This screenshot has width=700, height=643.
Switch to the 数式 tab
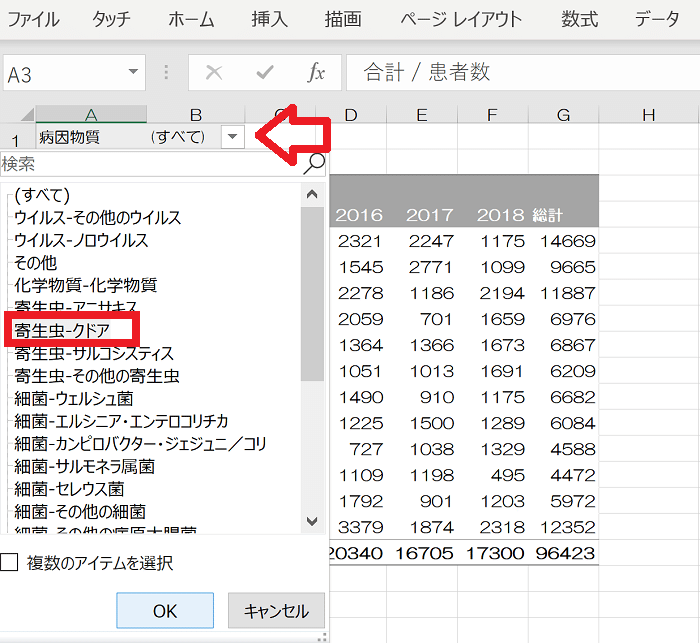pos(579,20)
